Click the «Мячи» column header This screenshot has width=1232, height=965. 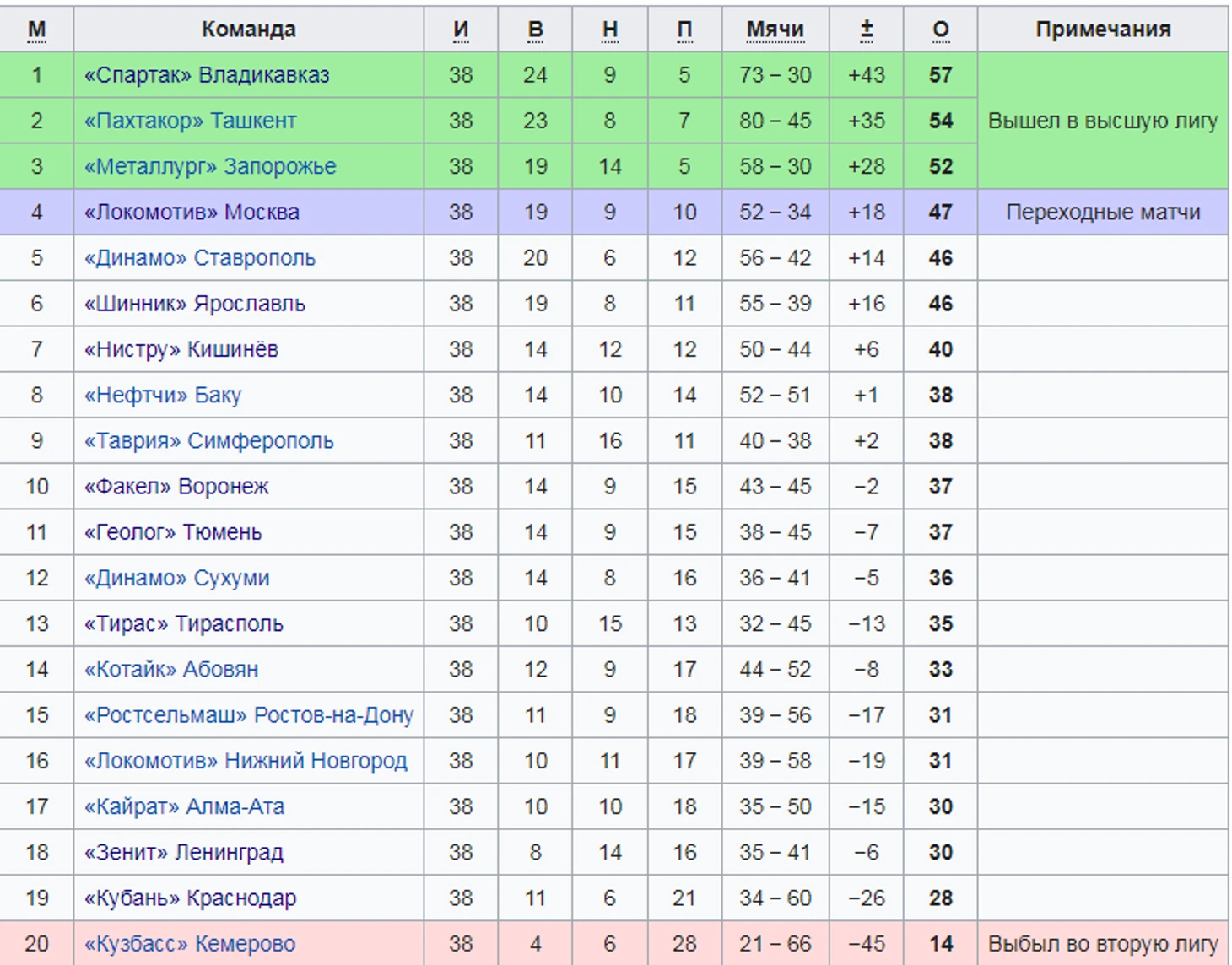pos(775,30)
